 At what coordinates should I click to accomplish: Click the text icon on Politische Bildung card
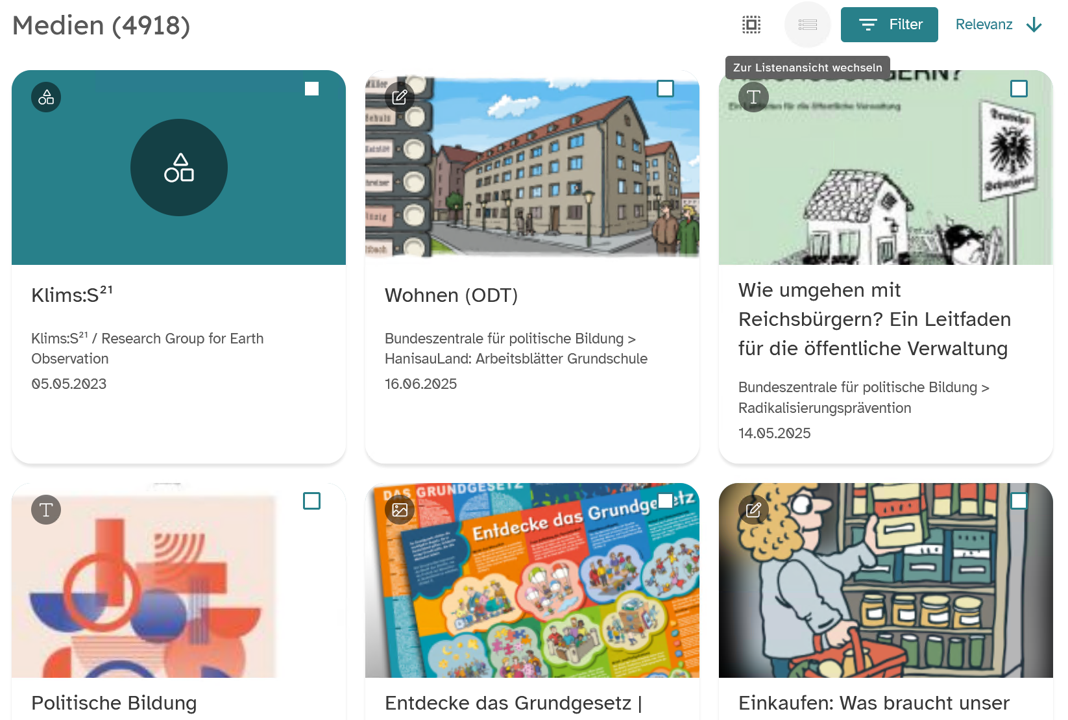coord(46,510)
